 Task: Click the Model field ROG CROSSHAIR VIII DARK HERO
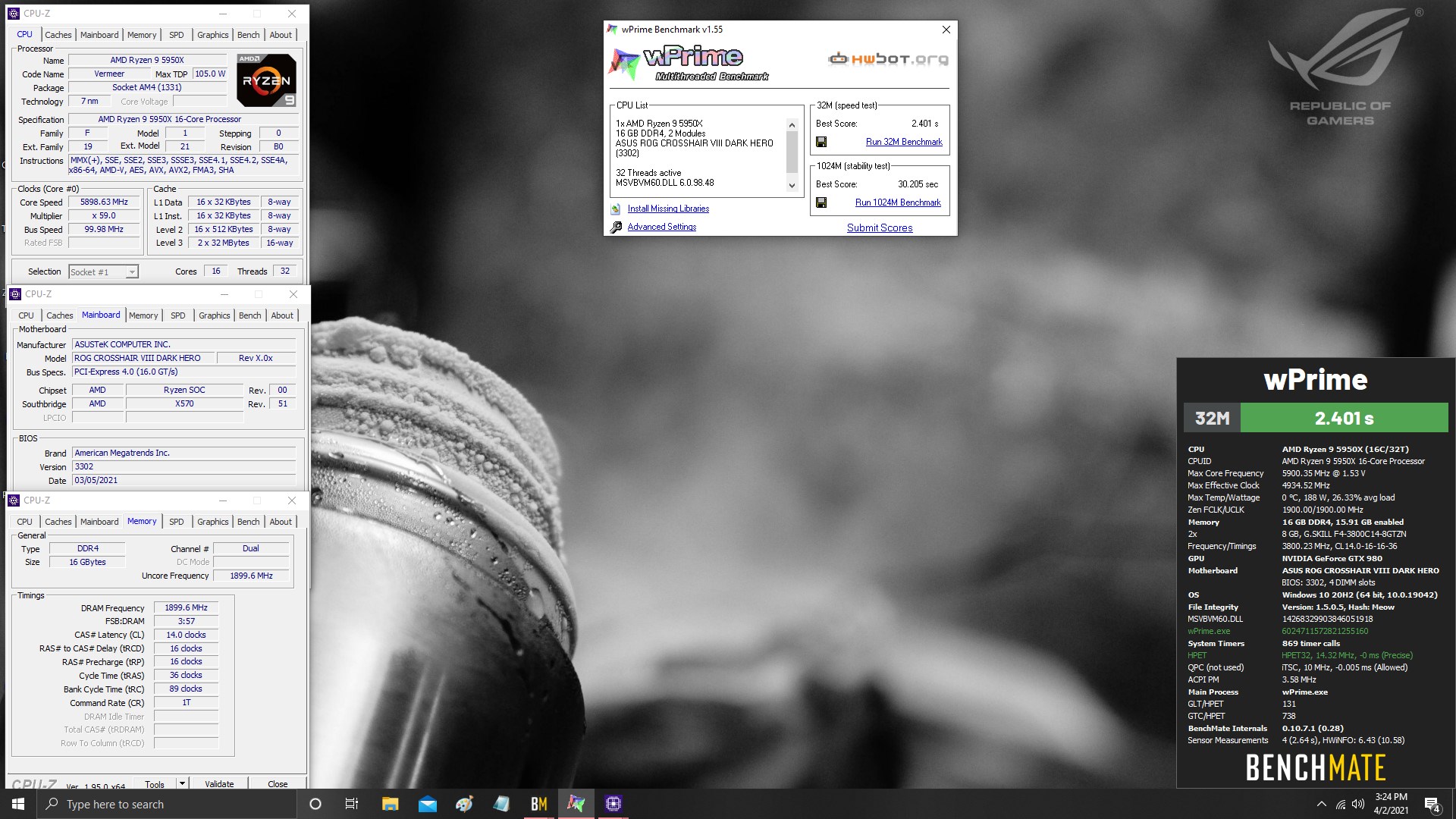pos(143,358)
